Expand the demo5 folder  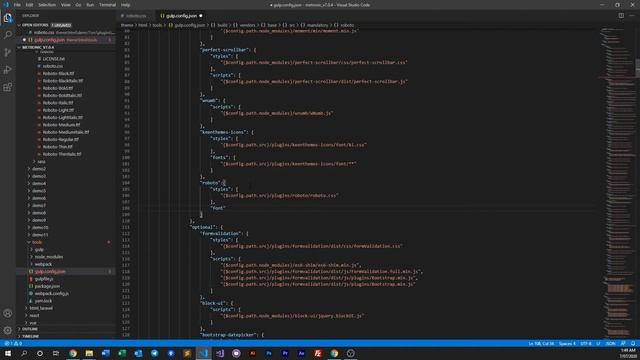click(x=39, y=191)
